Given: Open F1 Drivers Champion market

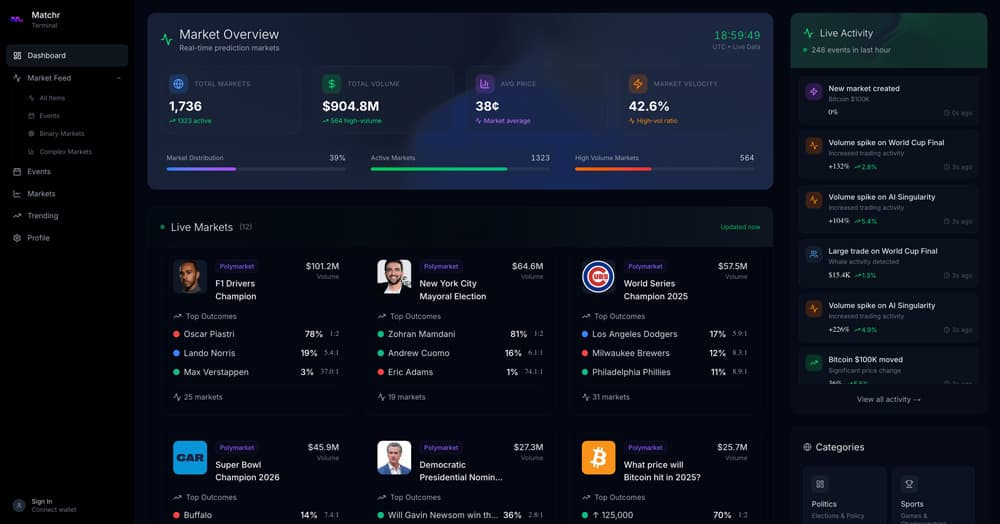Looking at the screenshot, I should (235, 290).
